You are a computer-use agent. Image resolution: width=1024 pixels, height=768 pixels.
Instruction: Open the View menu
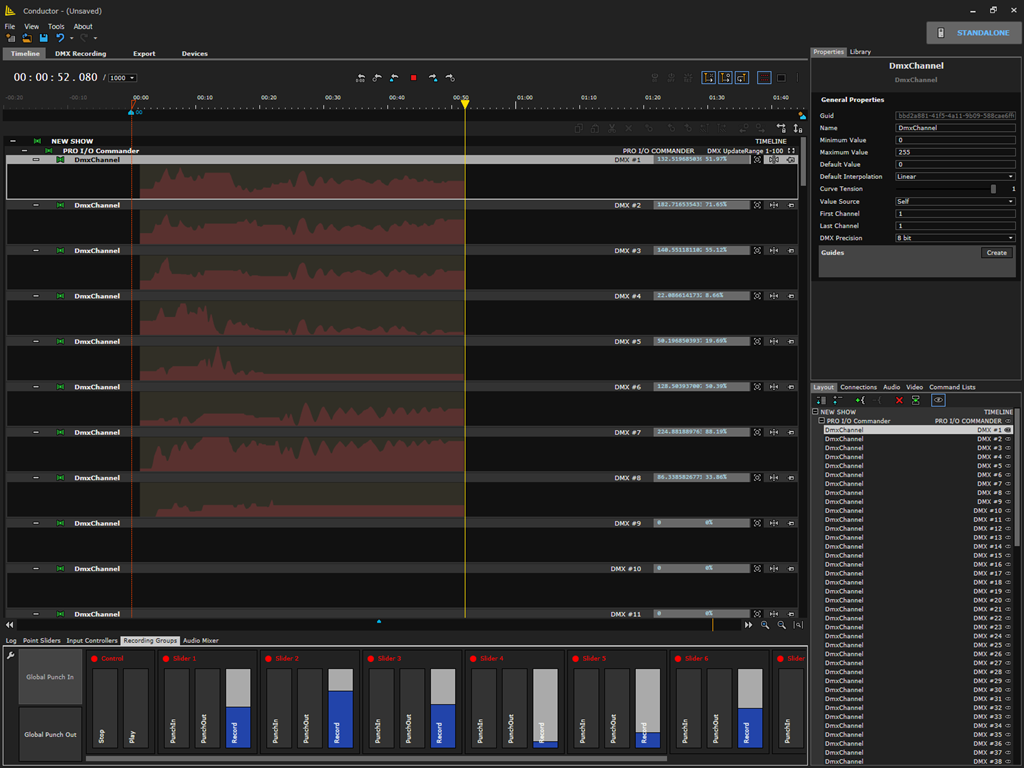click(x=31, y=27)
